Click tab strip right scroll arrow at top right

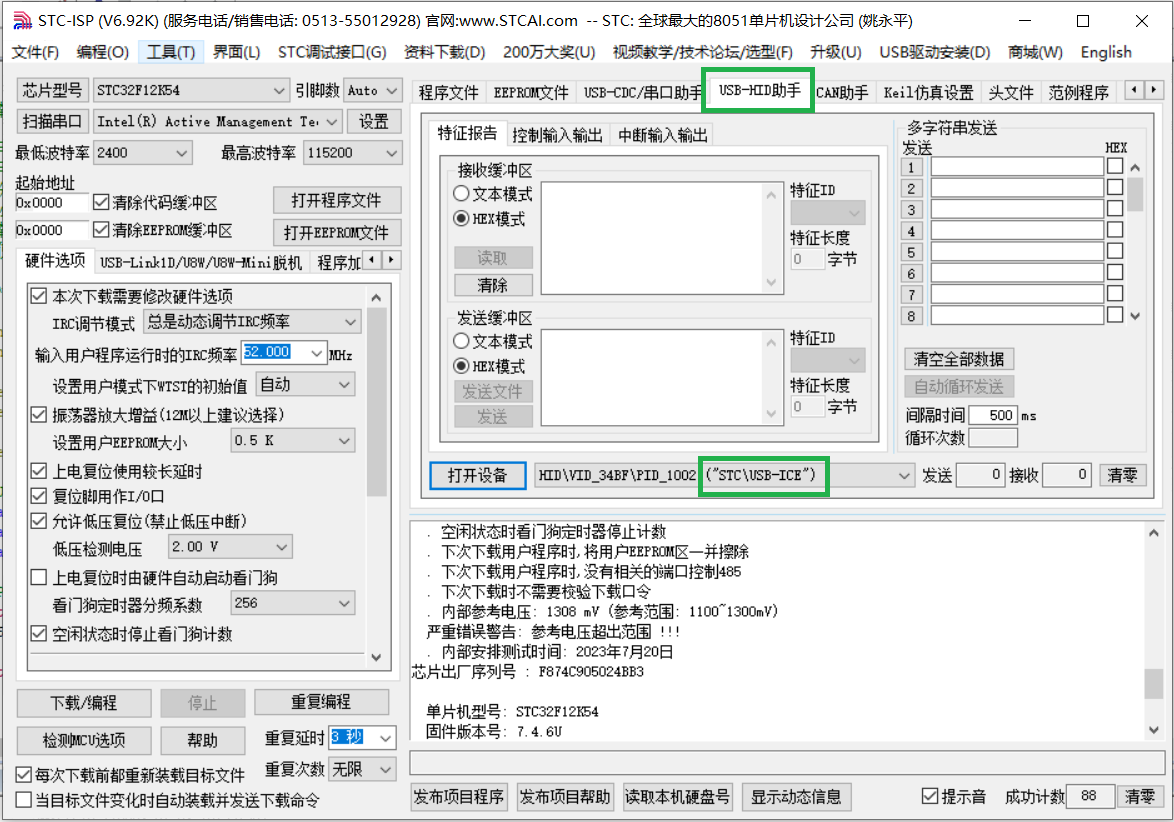(1154, 90)
